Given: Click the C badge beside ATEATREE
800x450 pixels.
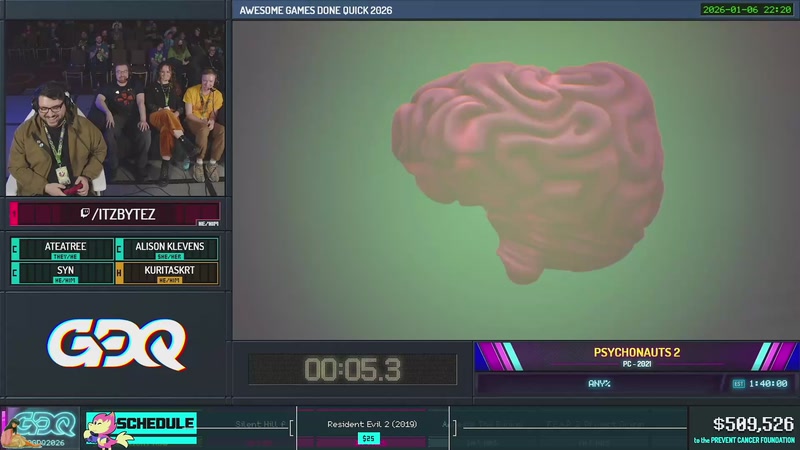Looking at the screenshot, I should tap(15, 249).
